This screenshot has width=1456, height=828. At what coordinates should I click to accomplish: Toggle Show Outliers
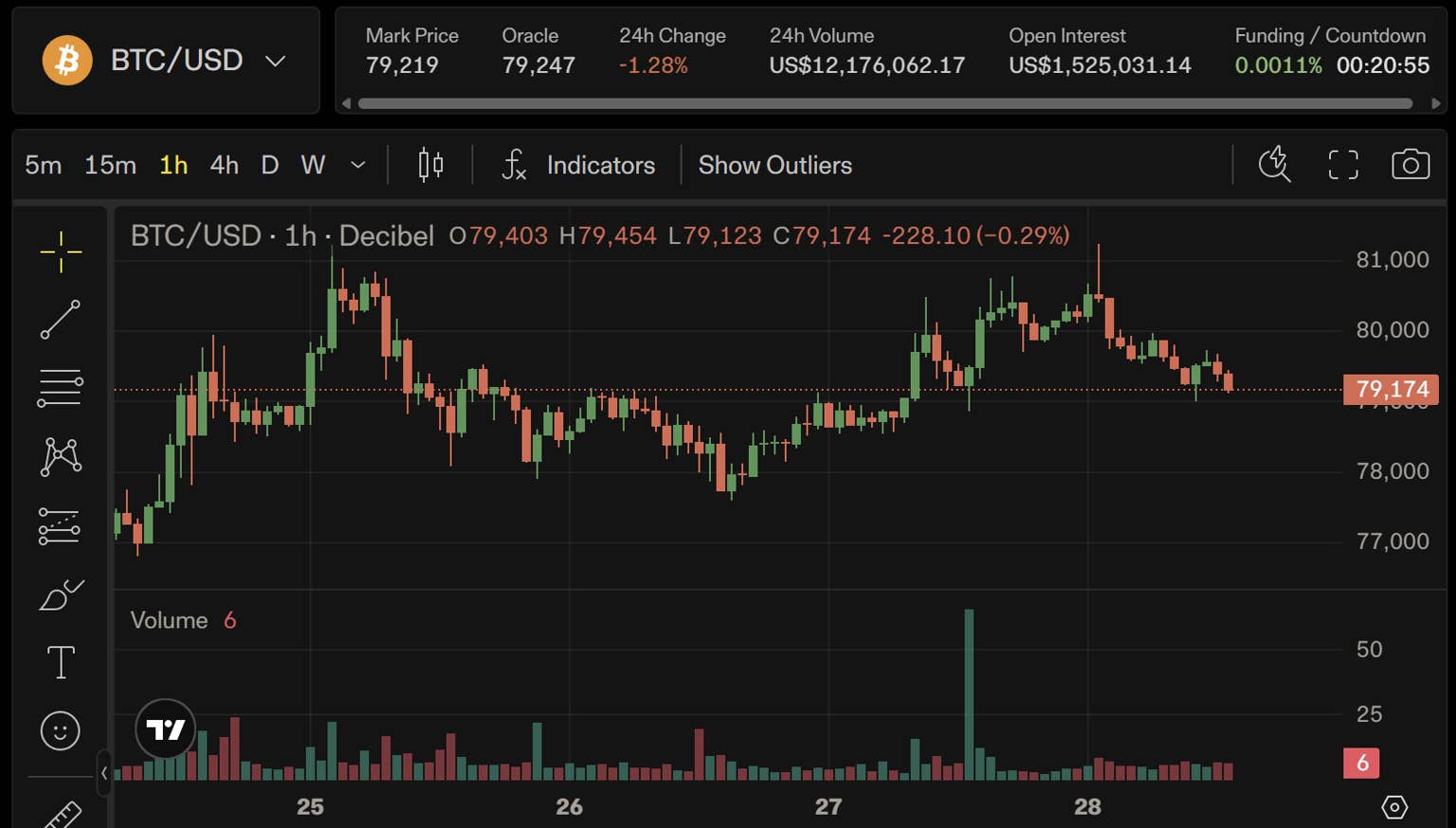click(775, 165)
